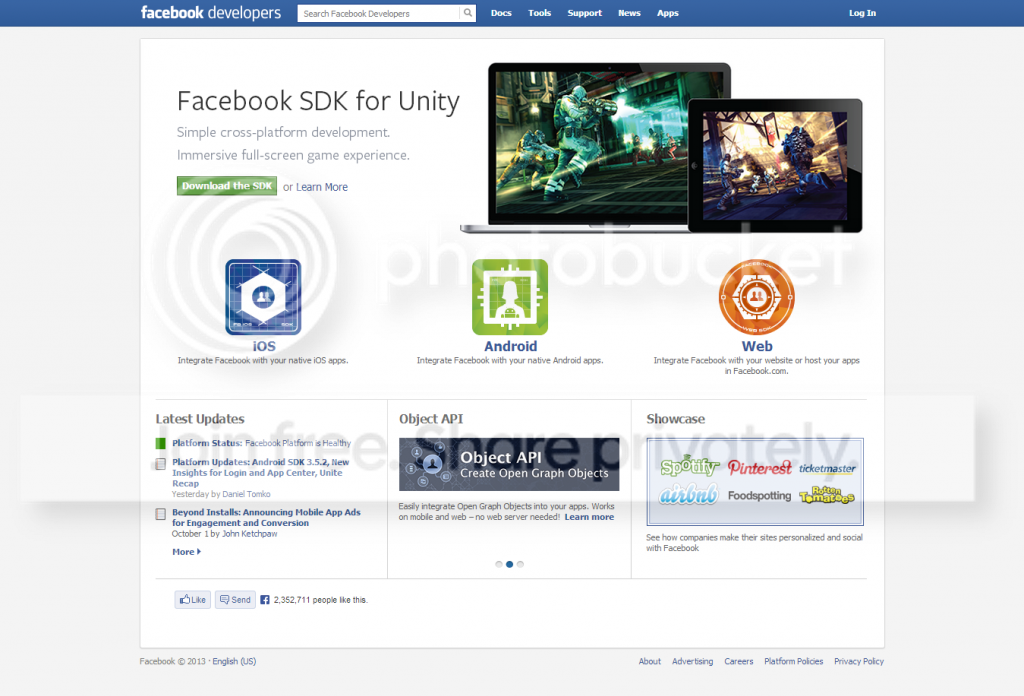Screen dimensions: 1024x696
Task: Change language via English (US) link
Action: point(234,661)
